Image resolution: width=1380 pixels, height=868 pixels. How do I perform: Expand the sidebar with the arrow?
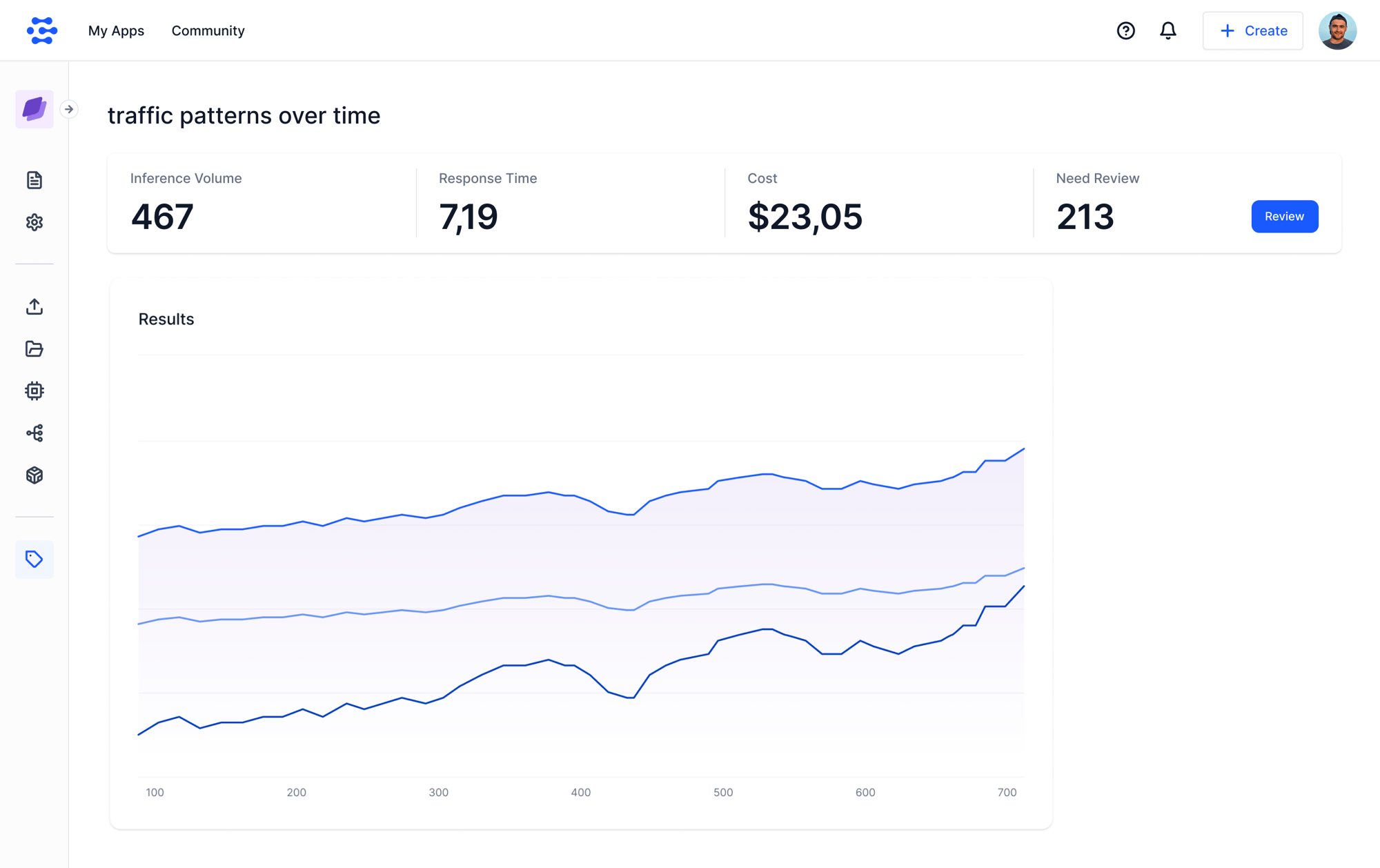pos(69,109)
